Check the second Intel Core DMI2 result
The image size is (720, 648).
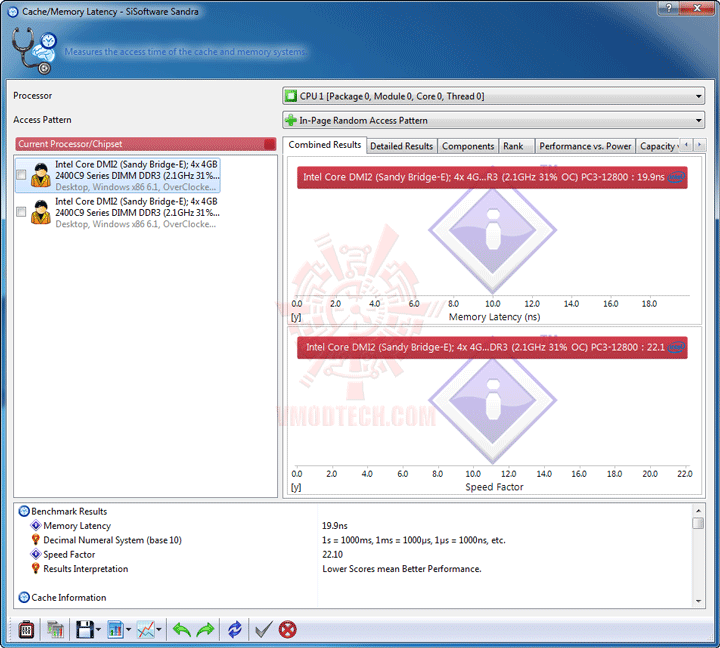[x=21, y=212]
